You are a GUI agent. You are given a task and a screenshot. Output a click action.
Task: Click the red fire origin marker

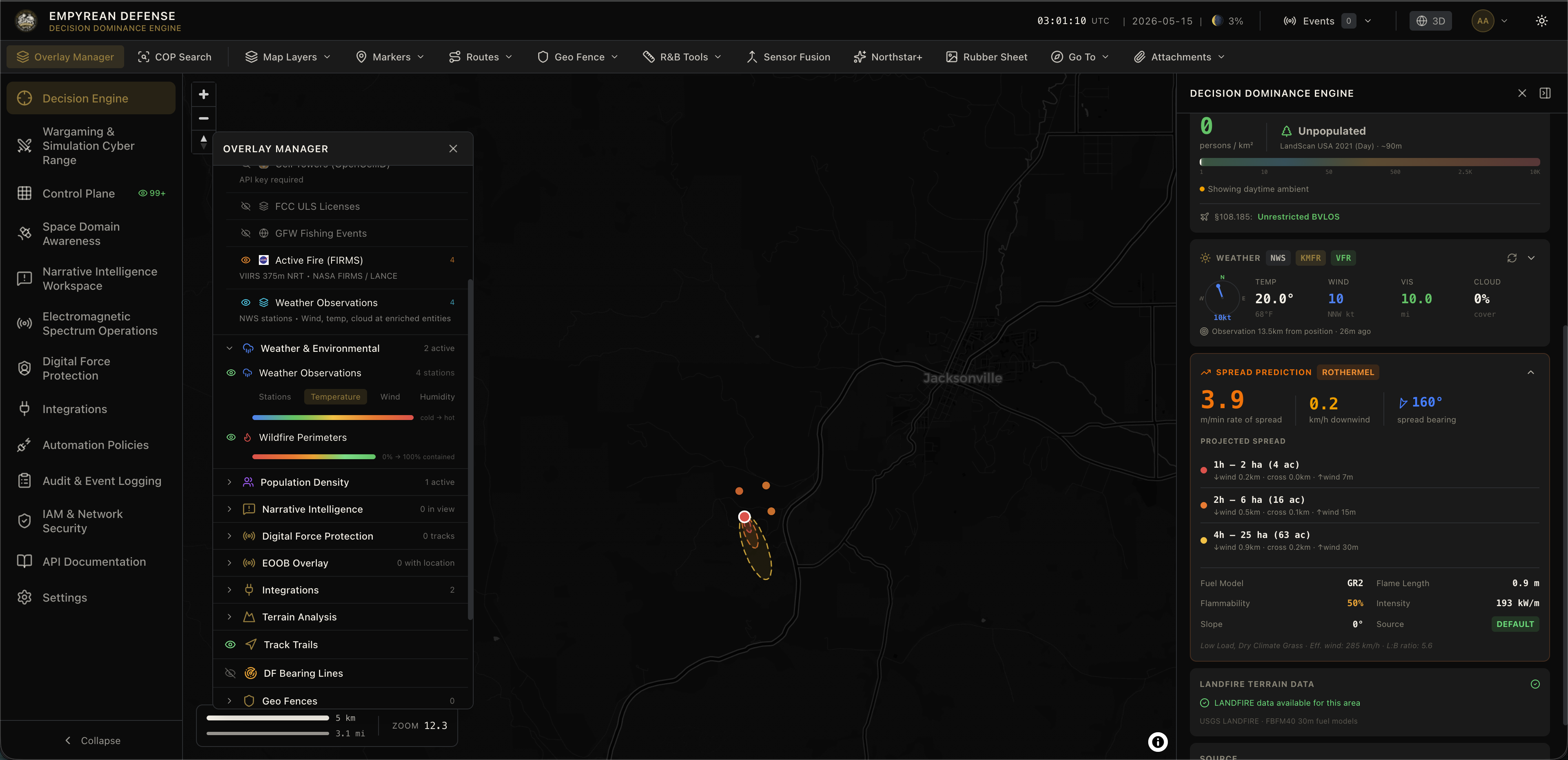pos(744,517)
